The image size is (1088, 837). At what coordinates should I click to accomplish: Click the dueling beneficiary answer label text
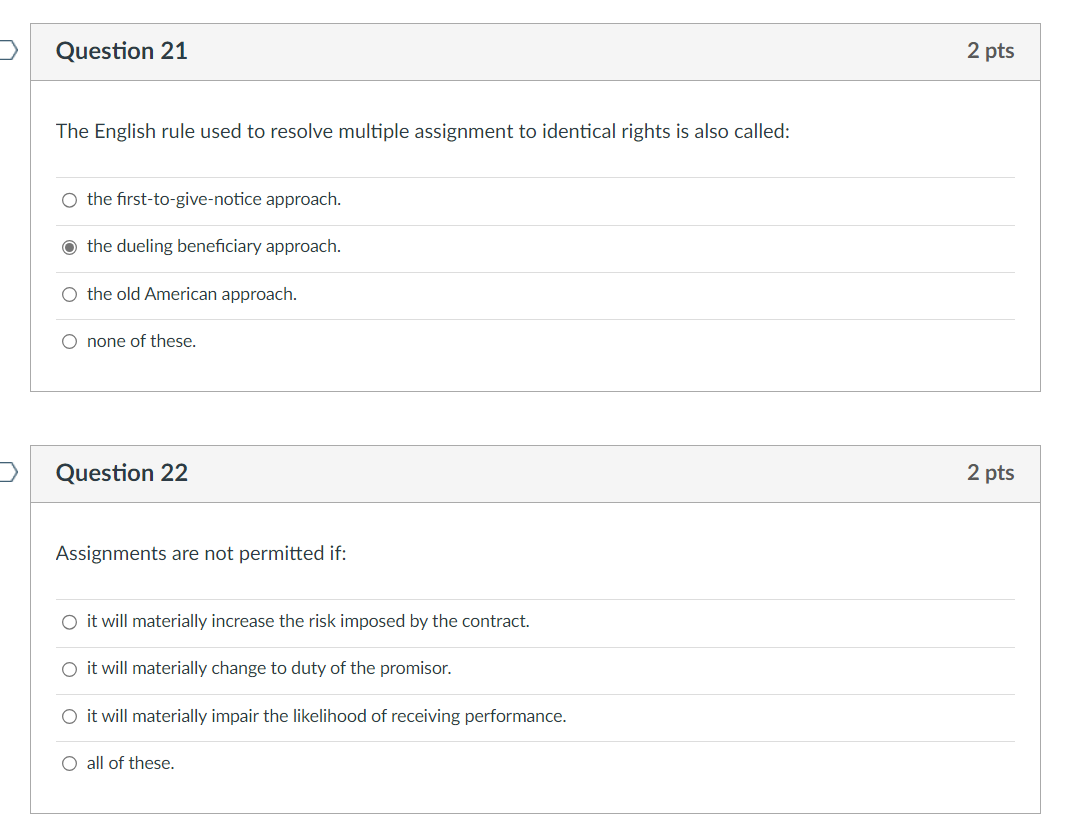pyautogui.click(x=213, y=246)
